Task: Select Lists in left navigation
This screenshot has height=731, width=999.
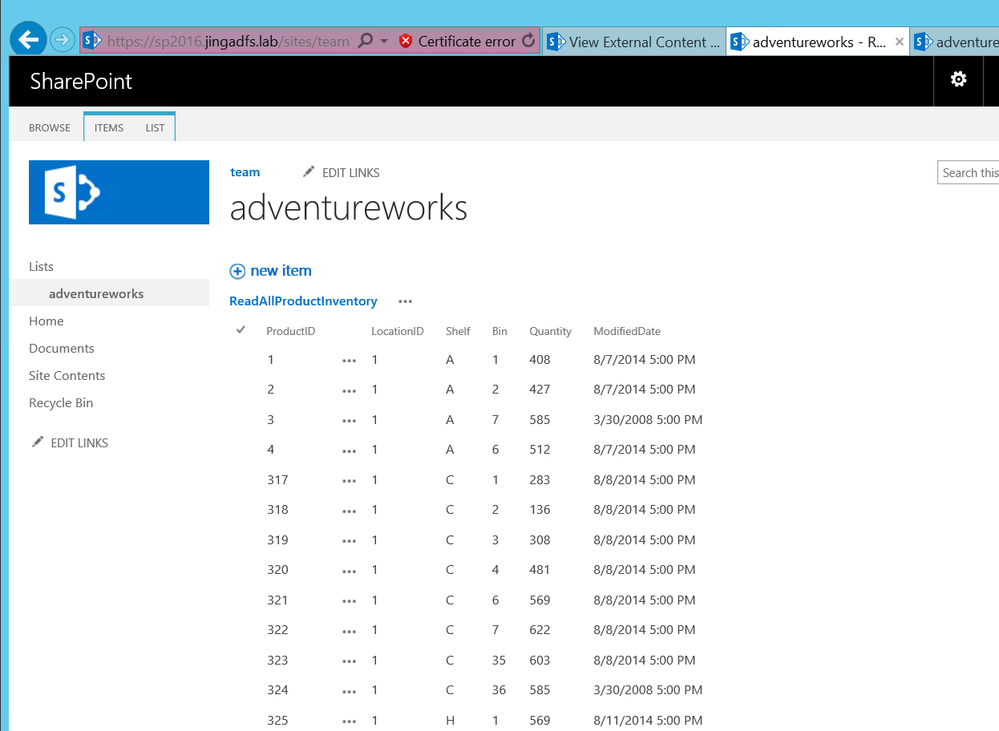Action: (41, 266)
